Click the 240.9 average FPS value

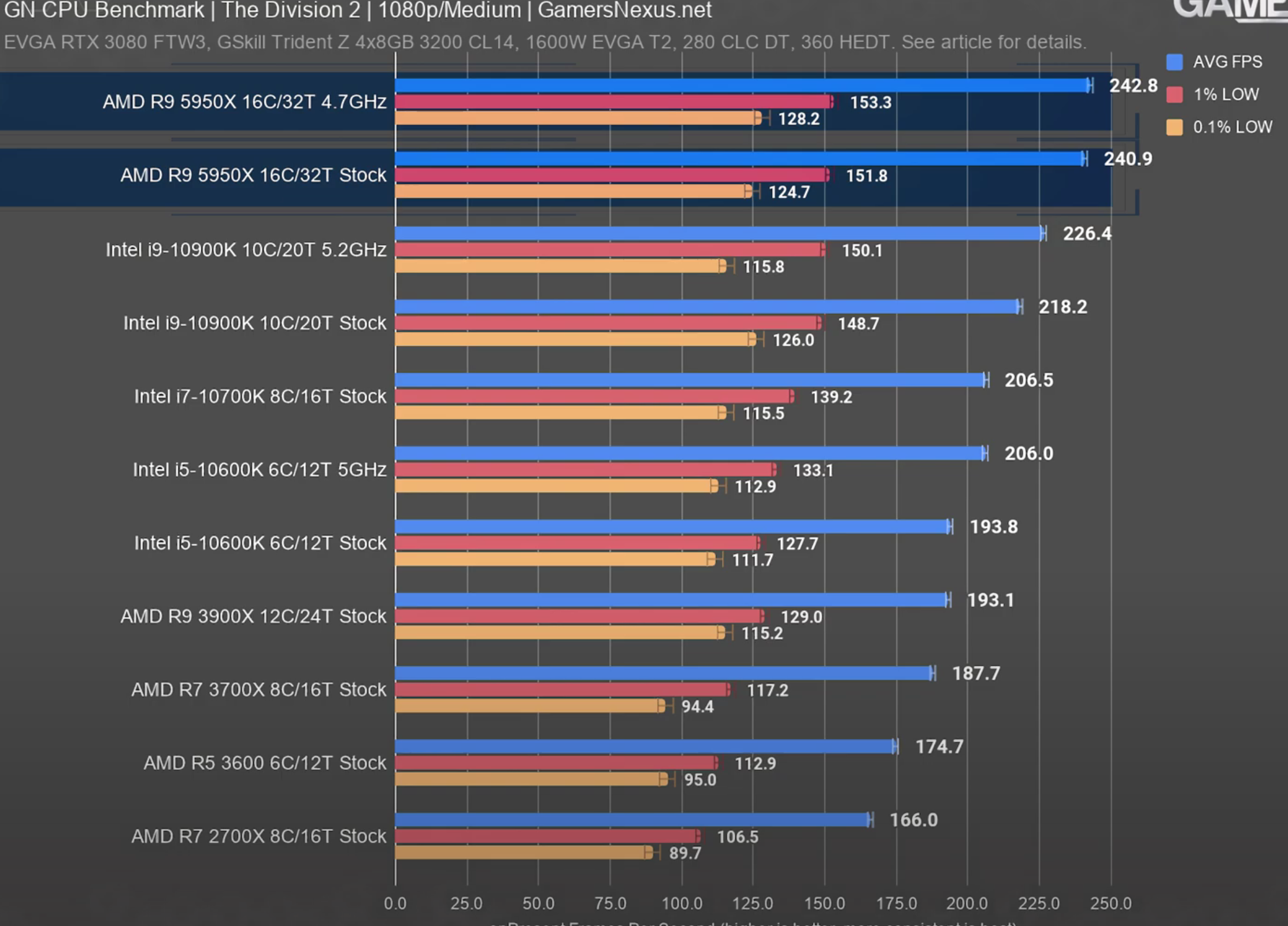1127,159
